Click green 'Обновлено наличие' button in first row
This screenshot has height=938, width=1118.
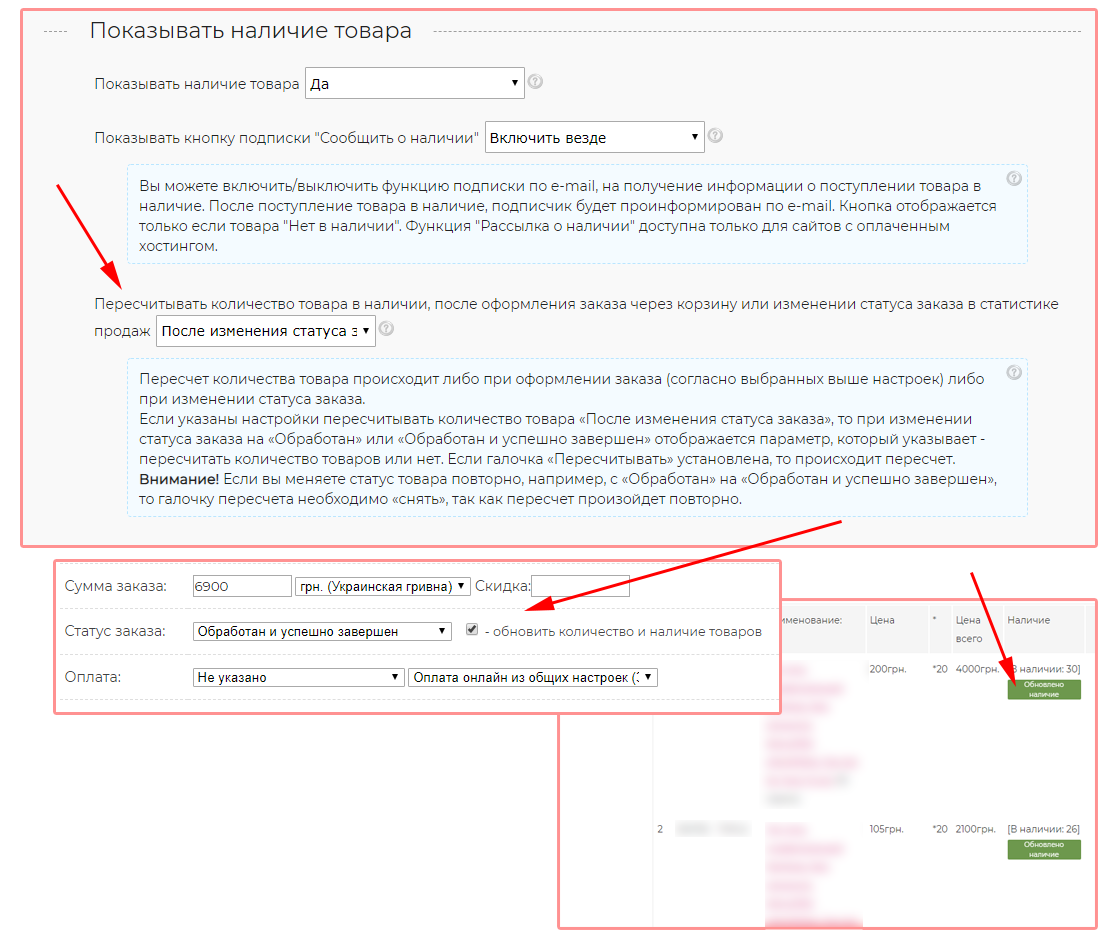pos(1043,689)
